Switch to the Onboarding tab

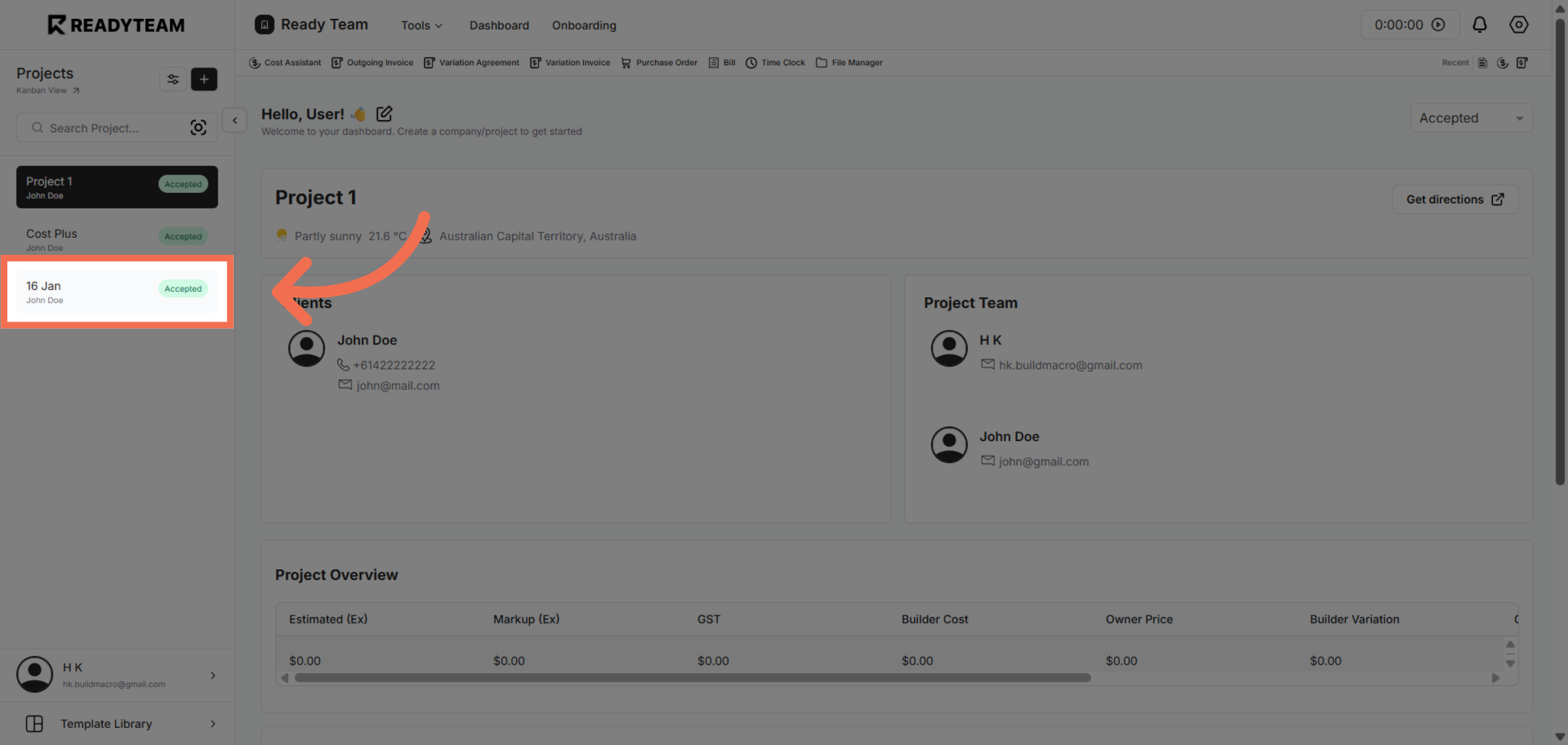[x=583, y=25]
